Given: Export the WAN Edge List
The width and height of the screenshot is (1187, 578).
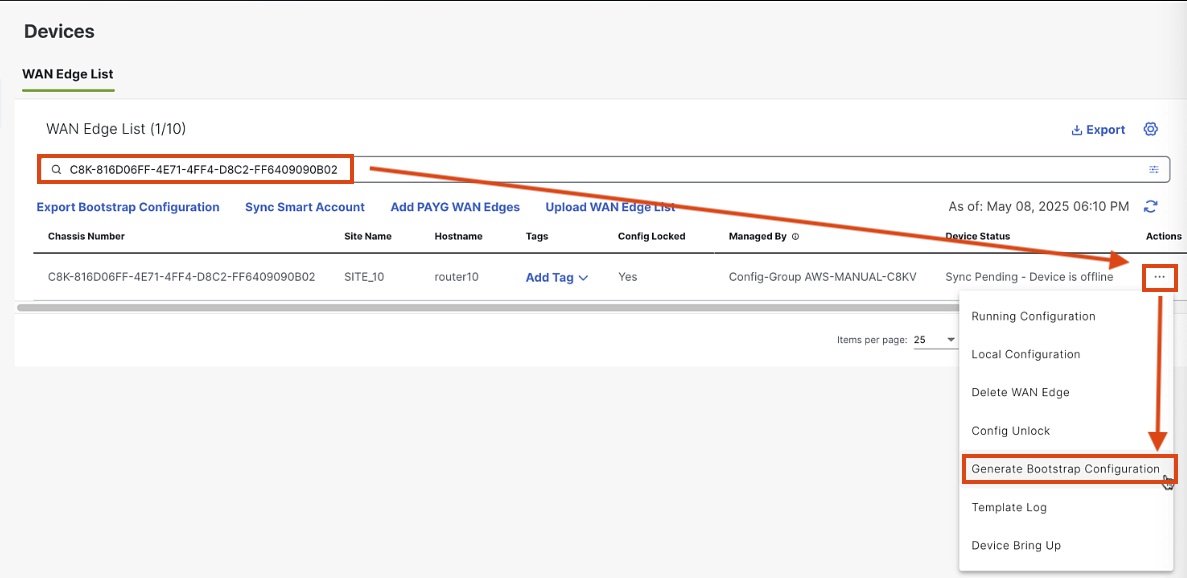Looking at the screenshot, I should [1098, 129].
